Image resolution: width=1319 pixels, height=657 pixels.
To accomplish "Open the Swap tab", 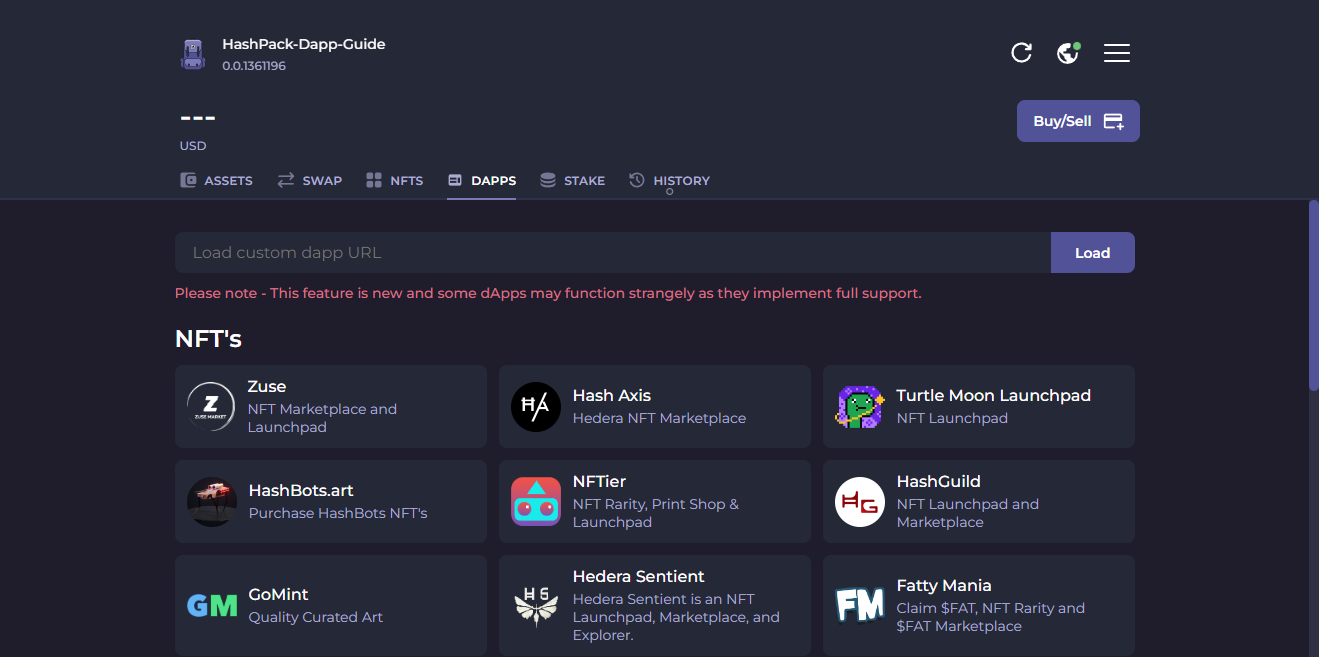I will [x=310, y=181].
